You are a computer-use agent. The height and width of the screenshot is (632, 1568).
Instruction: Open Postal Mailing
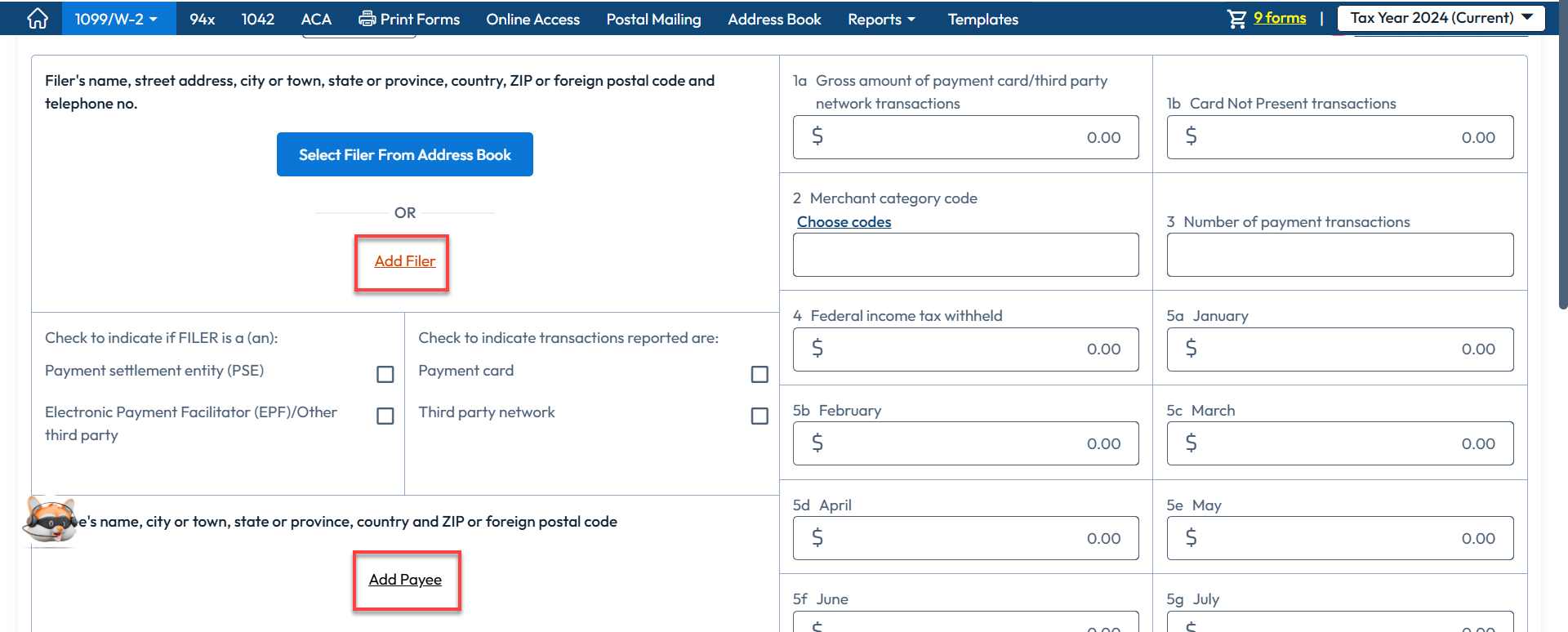point(653,19)
